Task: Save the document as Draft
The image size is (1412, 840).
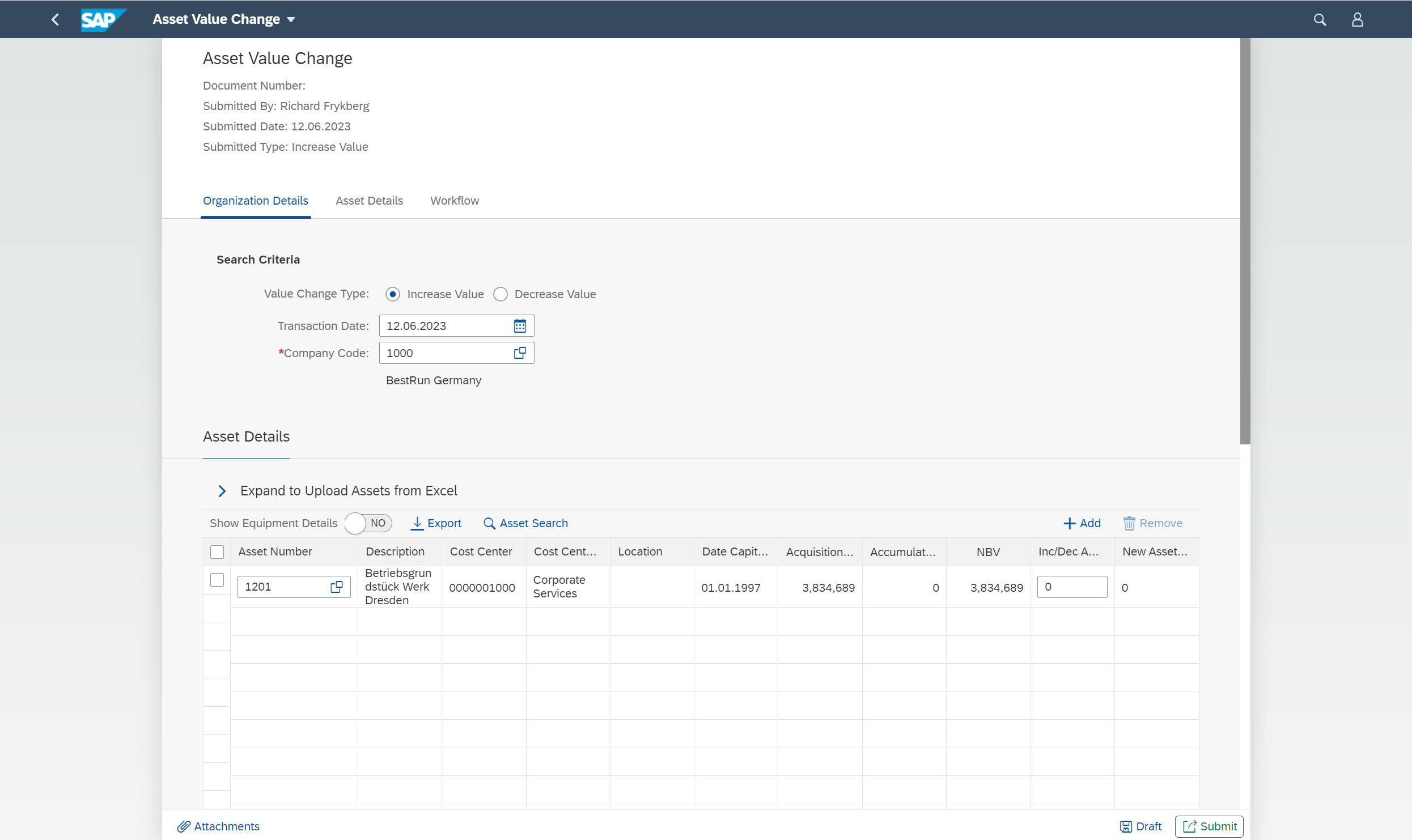Action: [1140, 826]
